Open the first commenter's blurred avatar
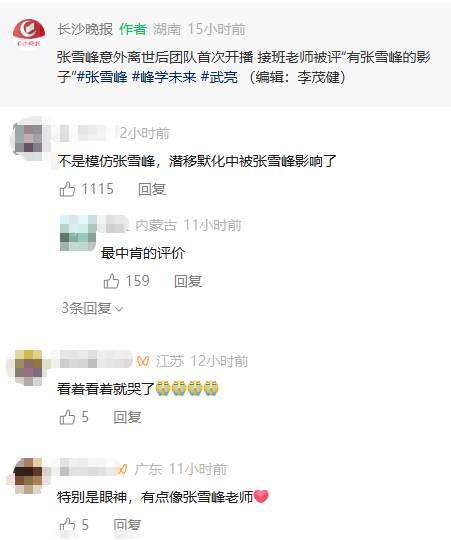Screen dimensions: 451x540 (x=29, y=139)
